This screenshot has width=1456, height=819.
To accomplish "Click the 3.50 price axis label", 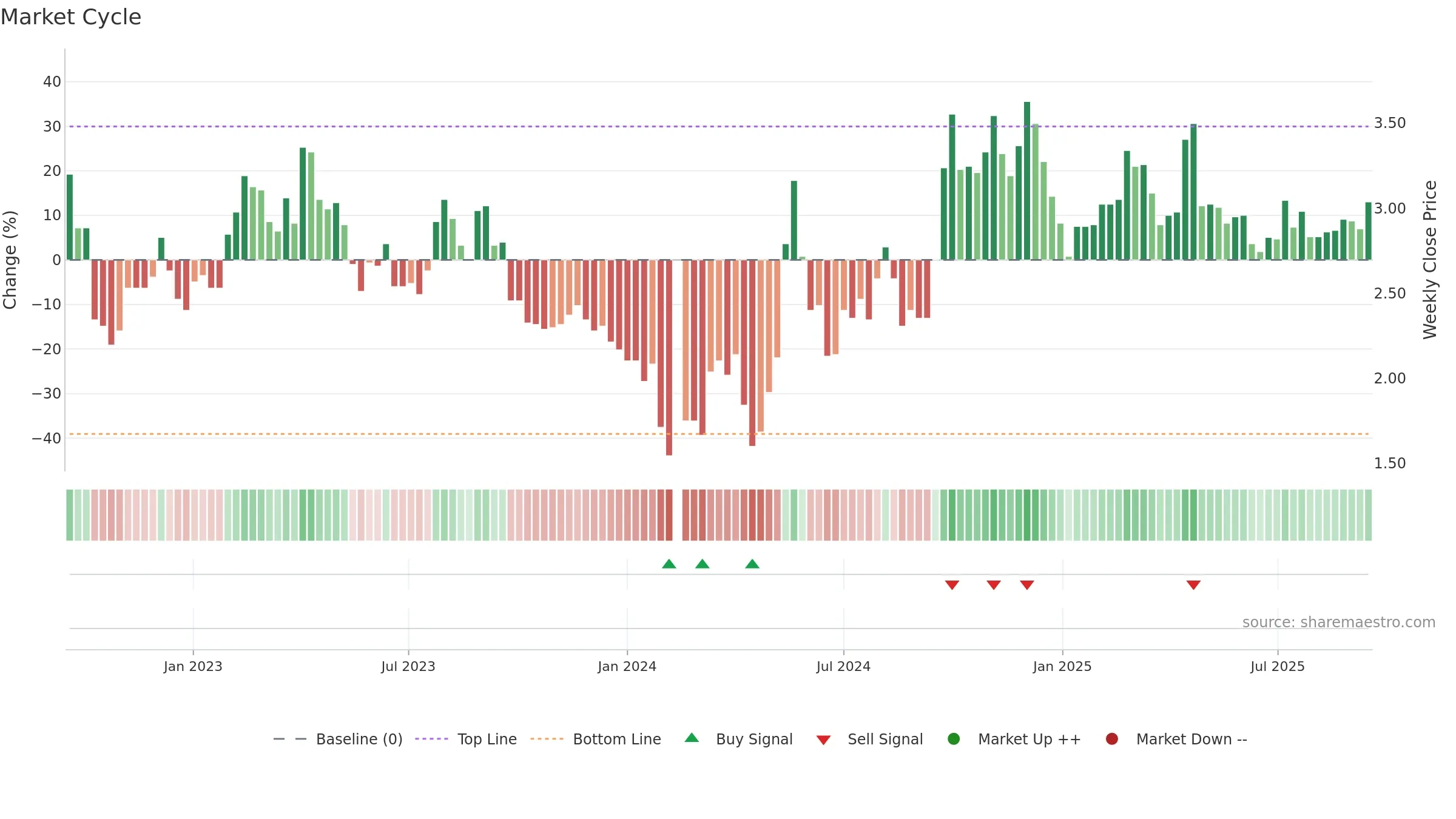I will coord(1390,123).
